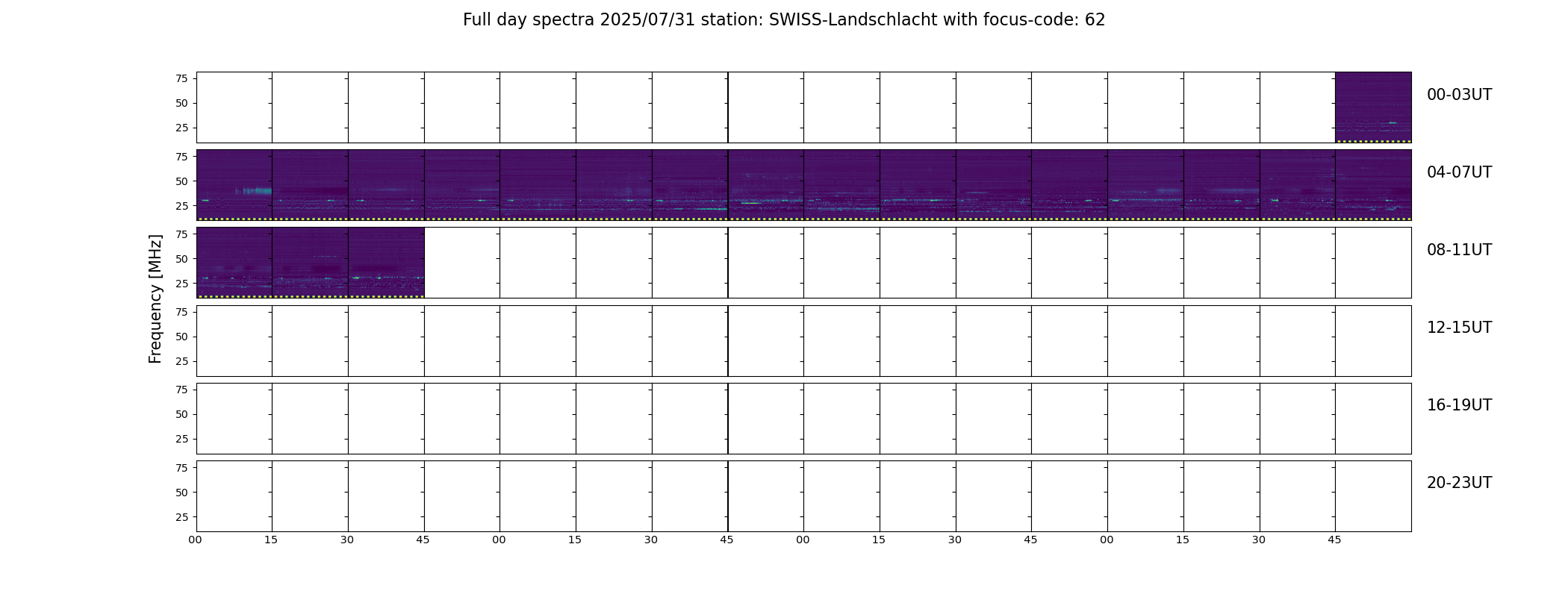Click the rightmost '45' x-axis tick label

click(1334, 540)
